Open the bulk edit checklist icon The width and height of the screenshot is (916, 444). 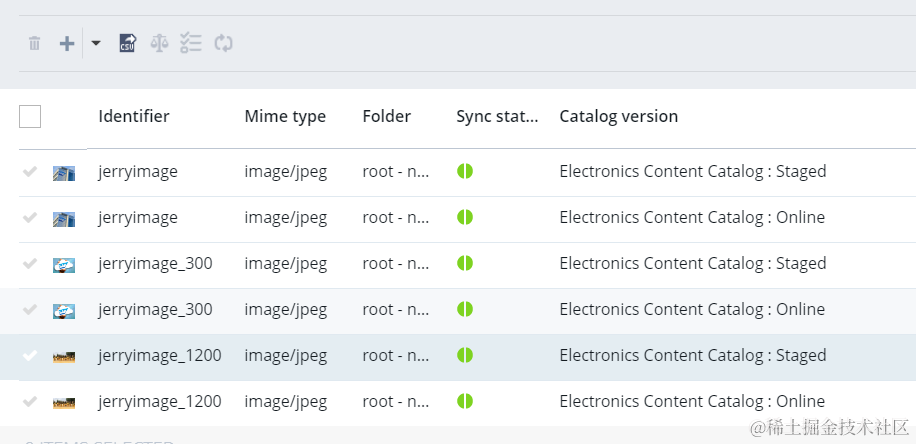[x=191, y=43]
